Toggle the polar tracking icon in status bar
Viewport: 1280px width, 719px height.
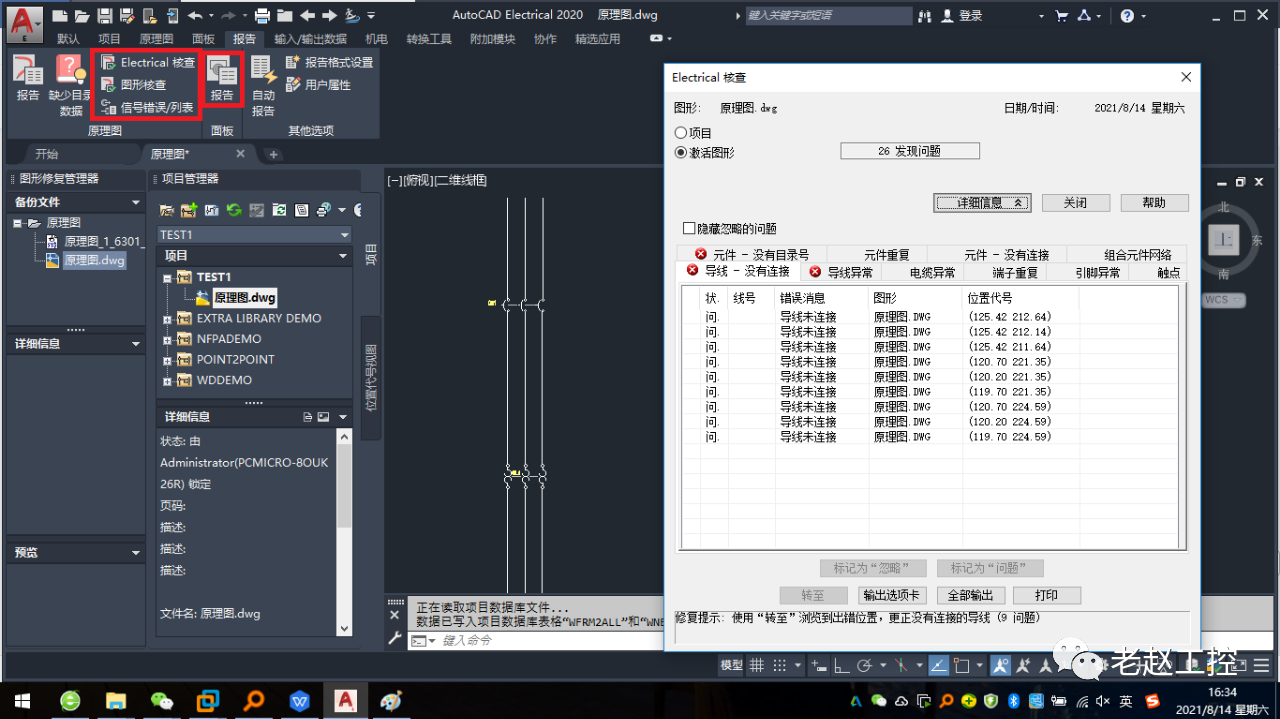[x=866, y=665]
